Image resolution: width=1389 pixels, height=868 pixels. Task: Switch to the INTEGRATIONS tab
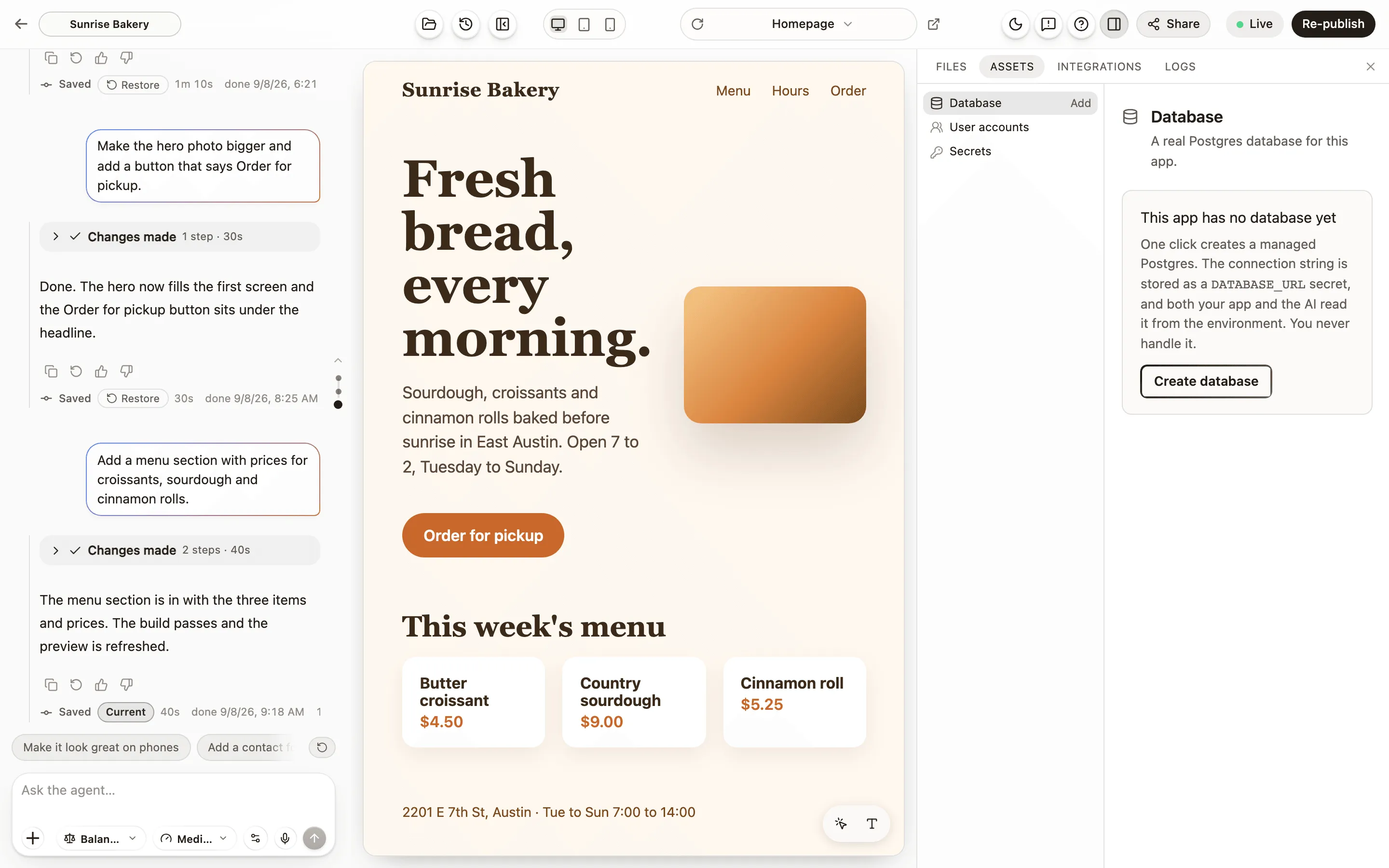[x=1099, y=67]
